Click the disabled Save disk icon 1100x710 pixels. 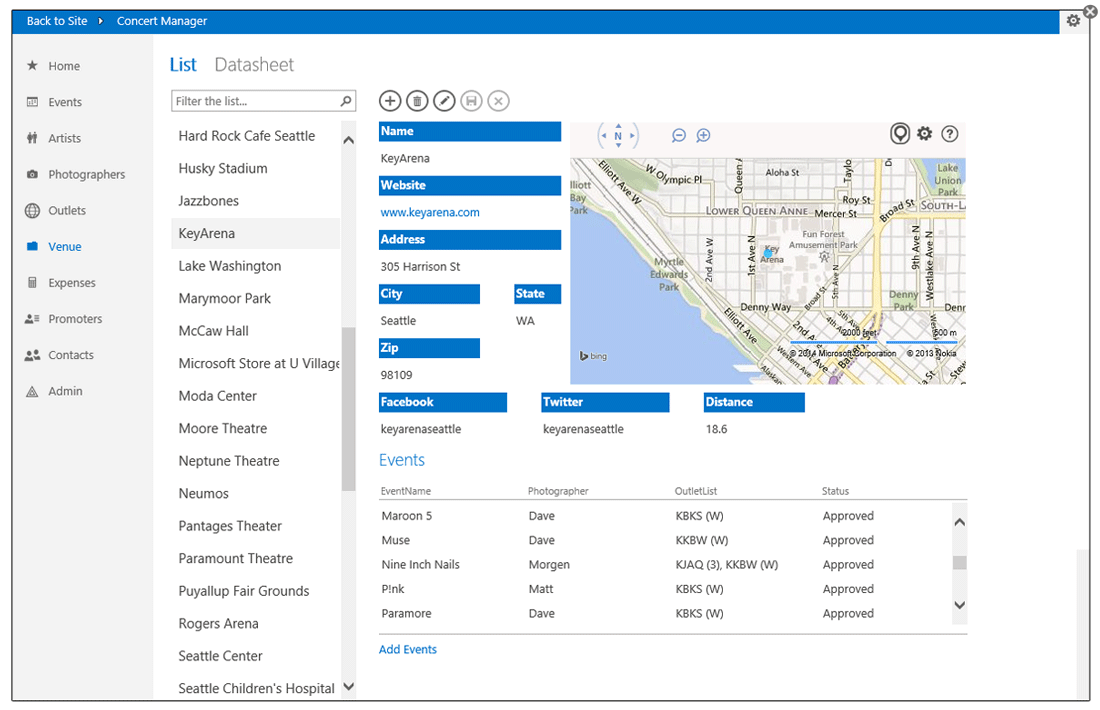pos(471,101)
